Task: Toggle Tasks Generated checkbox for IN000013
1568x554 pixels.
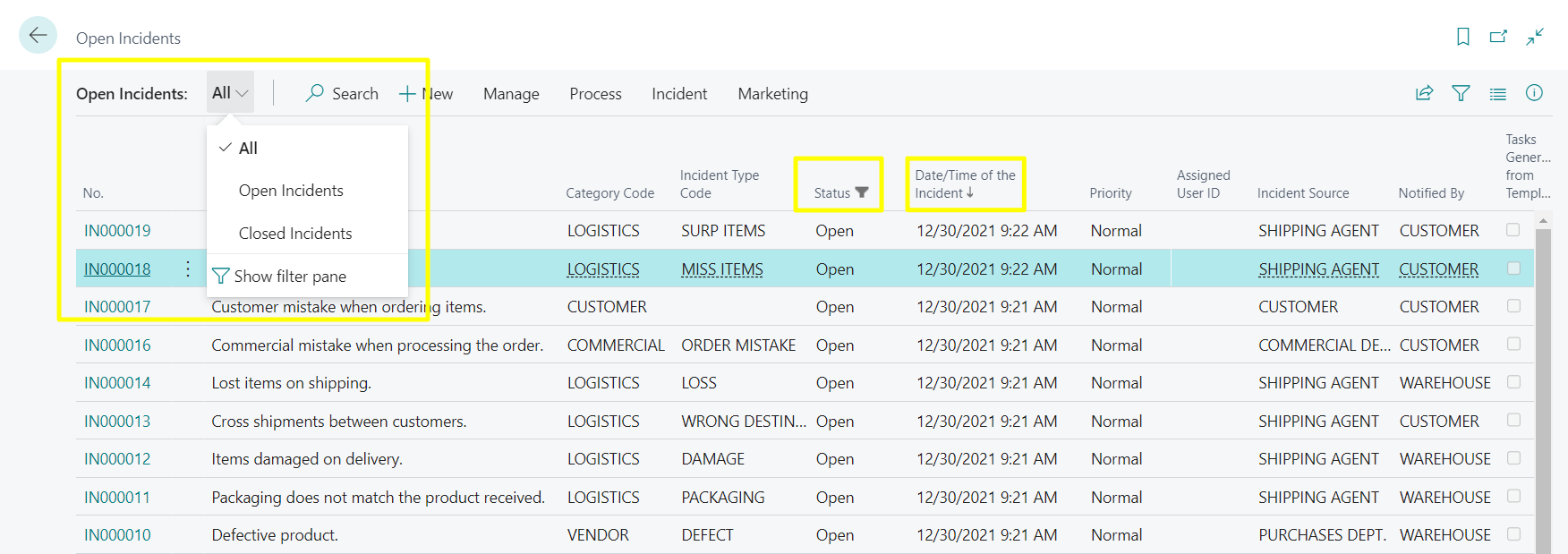Action: point(1513,420)
